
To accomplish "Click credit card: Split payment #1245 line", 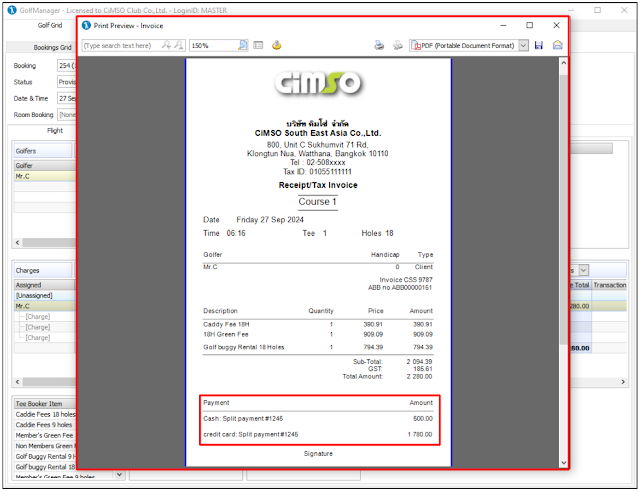I will coord(318,434).
